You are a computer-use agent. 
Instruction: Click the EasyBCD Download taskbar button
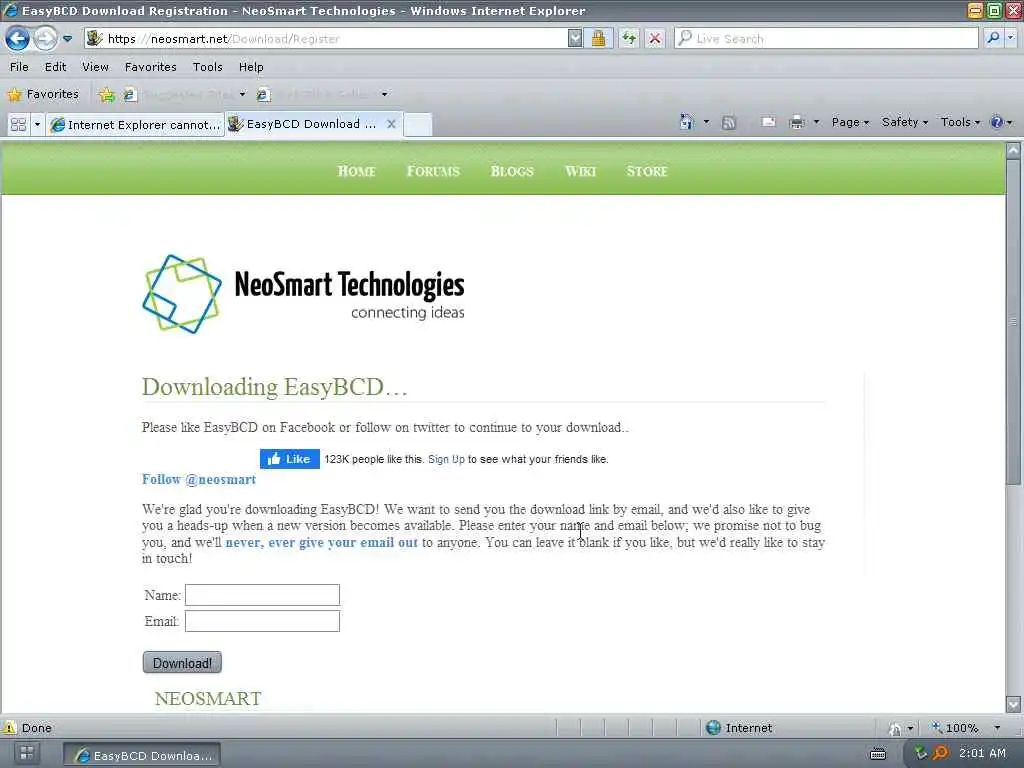pos(142,754)
